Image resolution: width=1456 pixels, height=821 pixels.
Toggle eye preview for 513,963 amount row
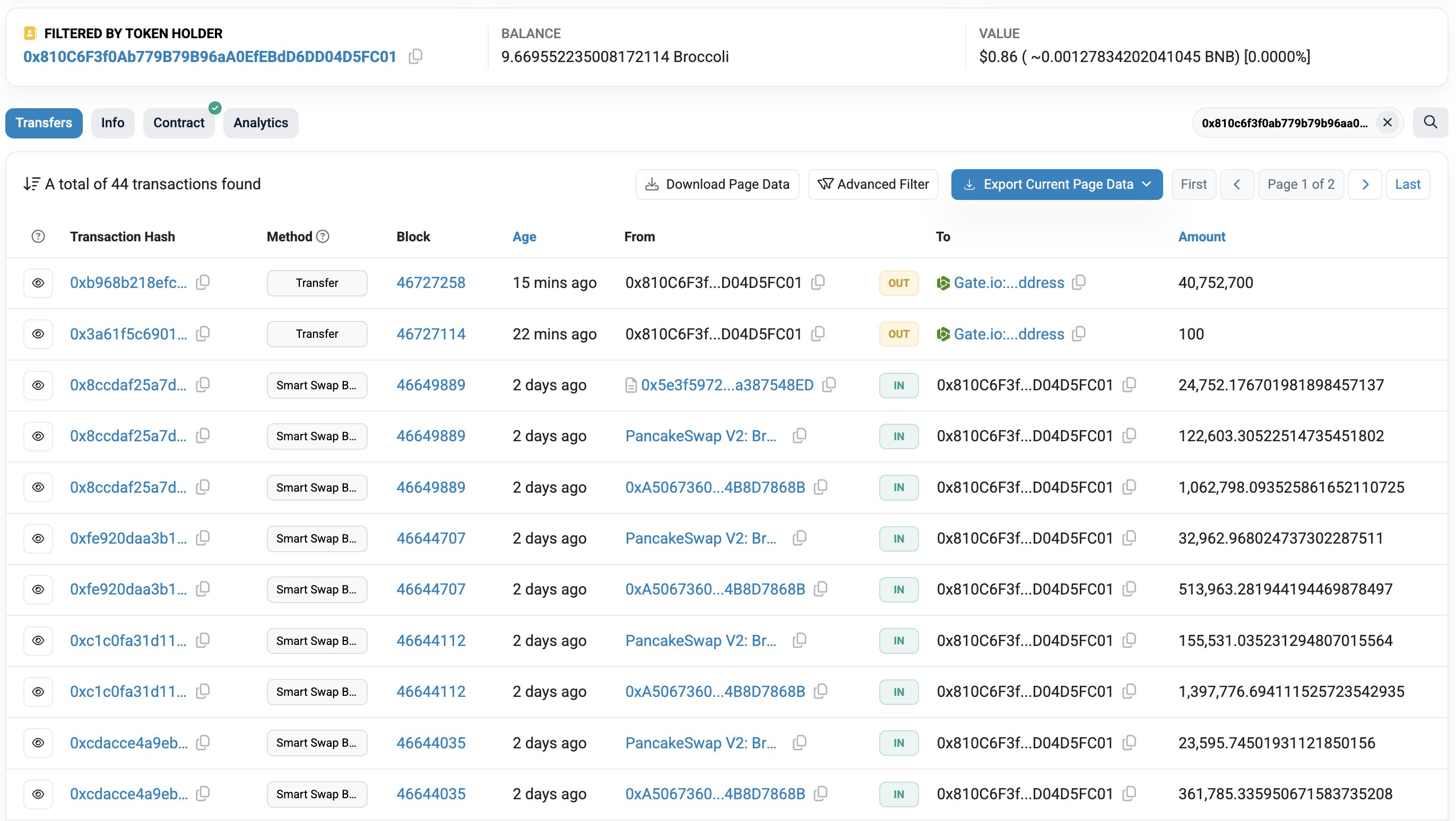pyautogui.click(x=38, y=589)
